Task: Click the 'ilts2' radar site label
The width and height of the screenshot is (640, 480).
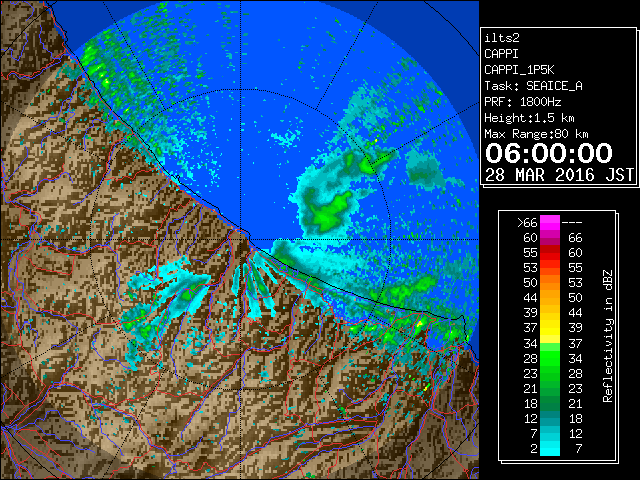Action: (x=502, y=38)
